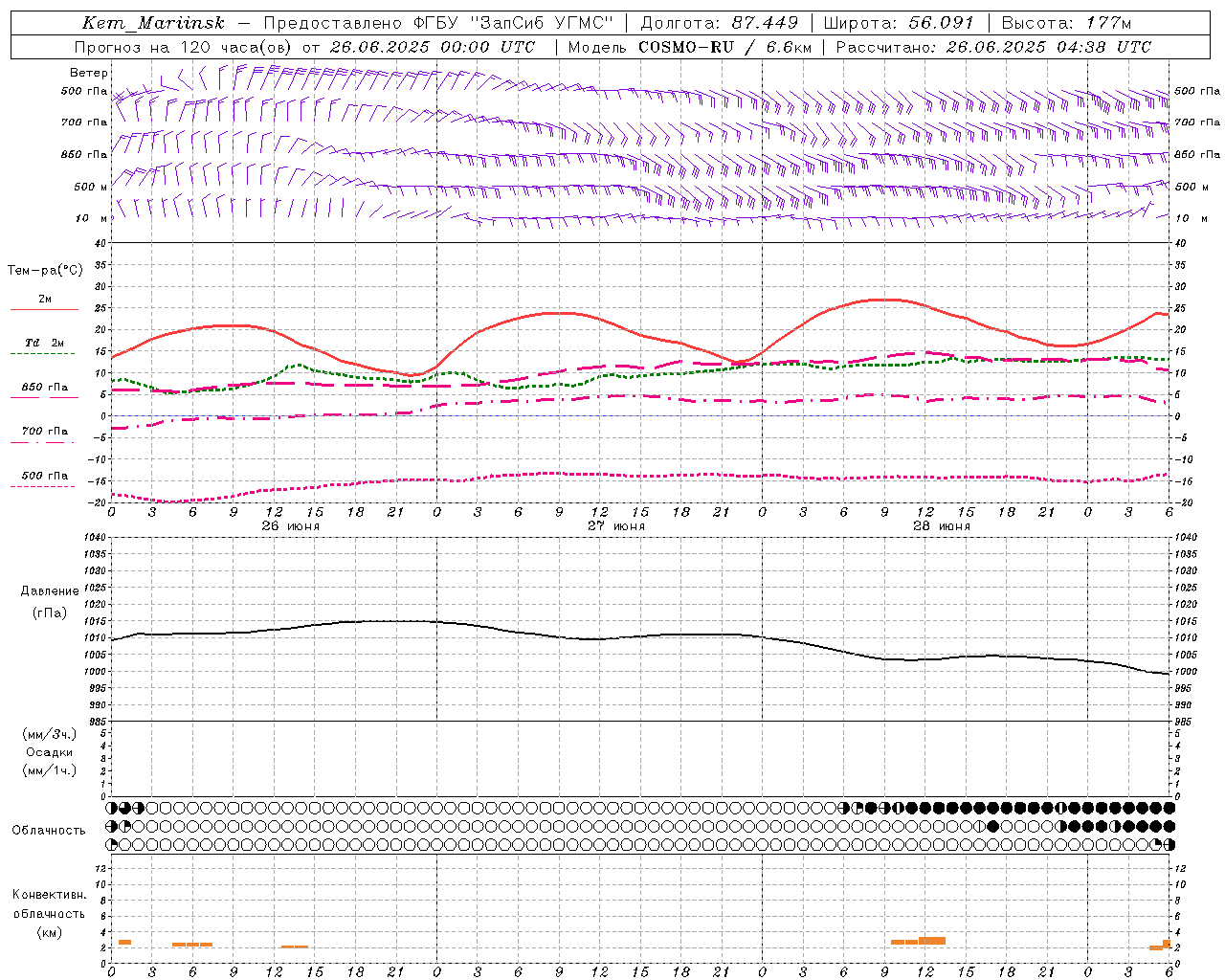Image resolution: width=1225 pixels, height=980 pixels.
Task: Click the 'Осадки' precipitation label
Action: (x=50, y=752)
